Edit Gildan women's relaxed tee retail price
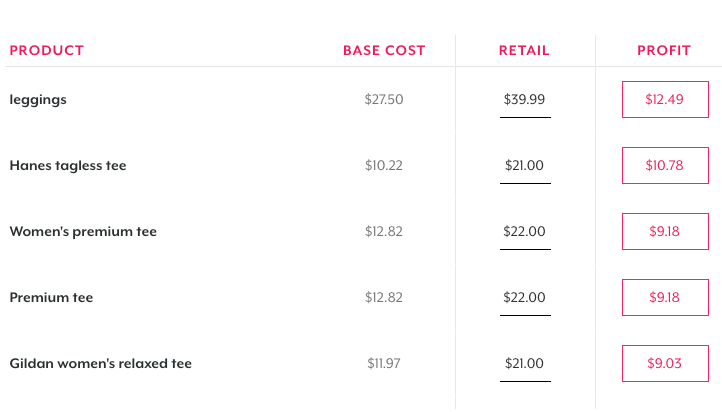This screenshot has width=722, height=412. [x=525, y=363]
